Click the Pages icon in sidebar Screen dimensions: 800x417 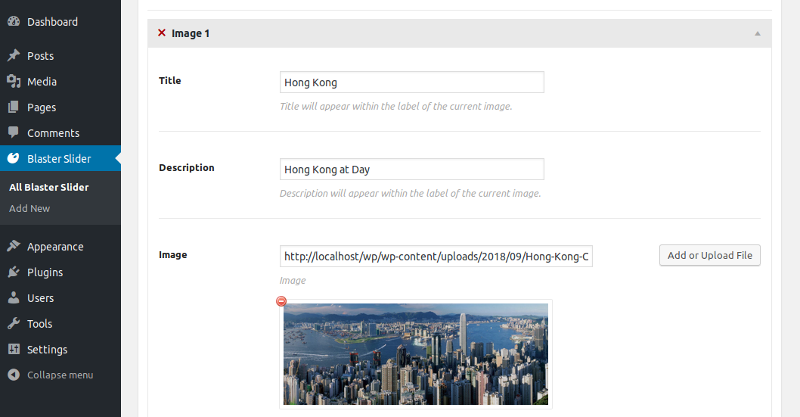pos(14,107)
